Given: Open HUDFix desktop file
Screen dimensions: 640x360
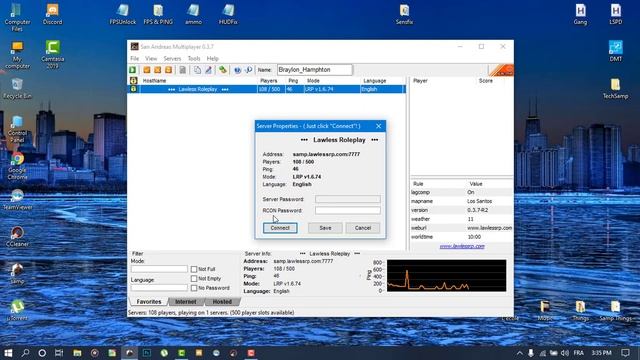Looking at the screenshot, I should pyautogui.click(x=228, y=14).
